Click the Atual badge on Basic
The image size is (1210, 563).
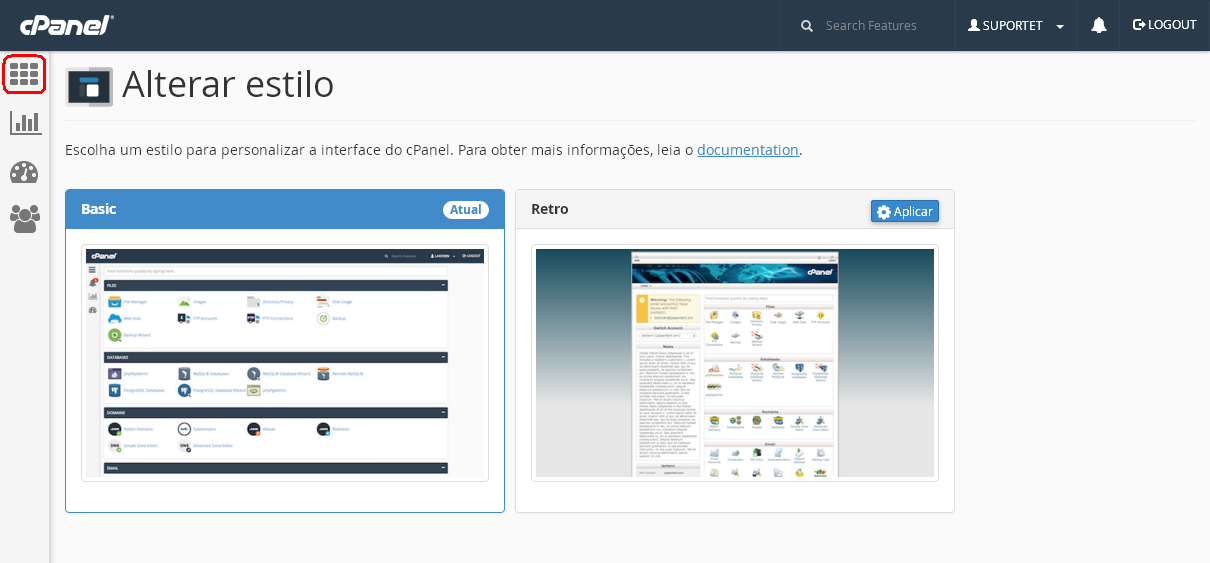[x=466, y=210]
